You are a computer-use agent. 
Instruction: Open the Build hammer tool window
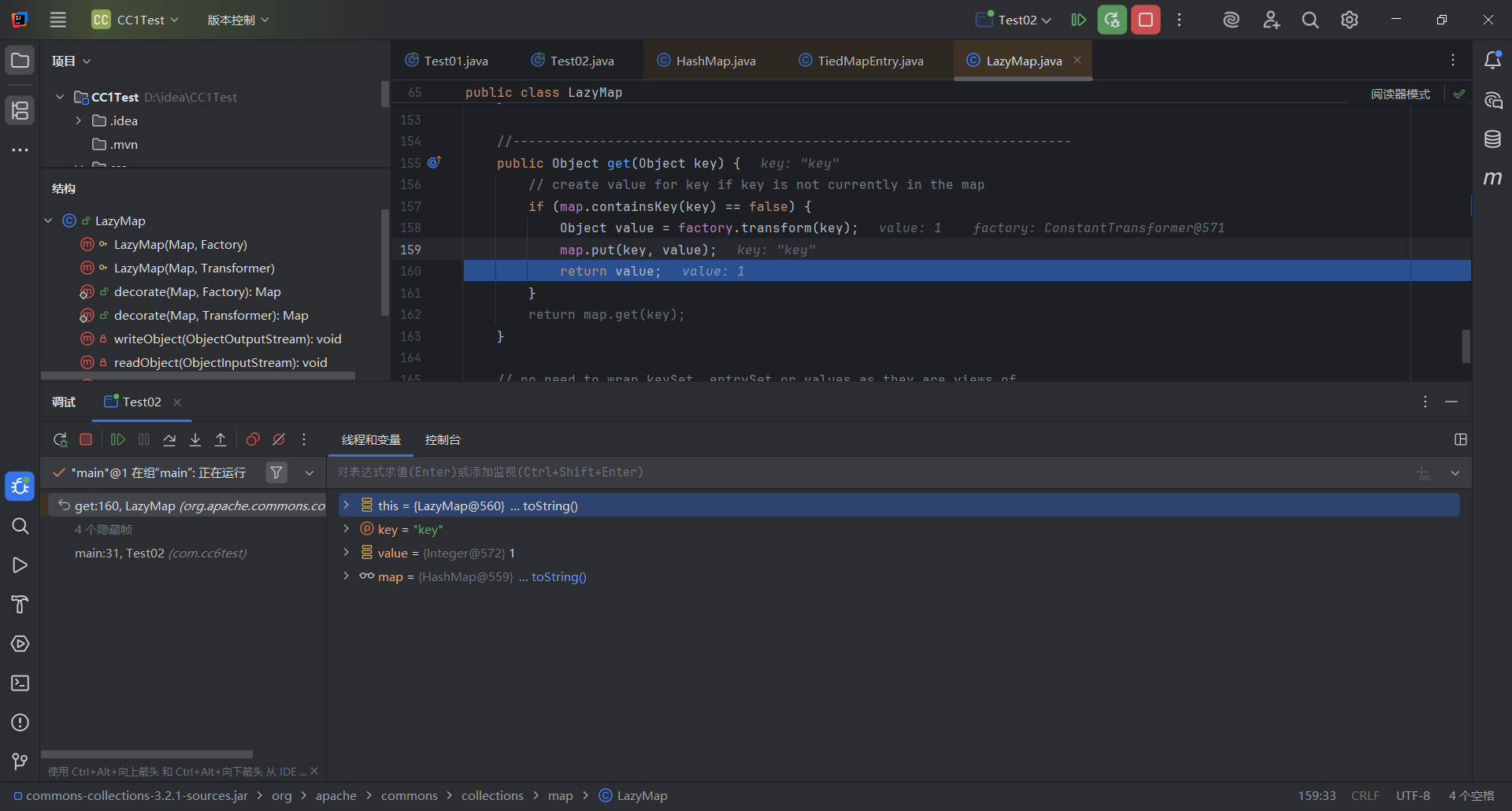tap(20, 605)
